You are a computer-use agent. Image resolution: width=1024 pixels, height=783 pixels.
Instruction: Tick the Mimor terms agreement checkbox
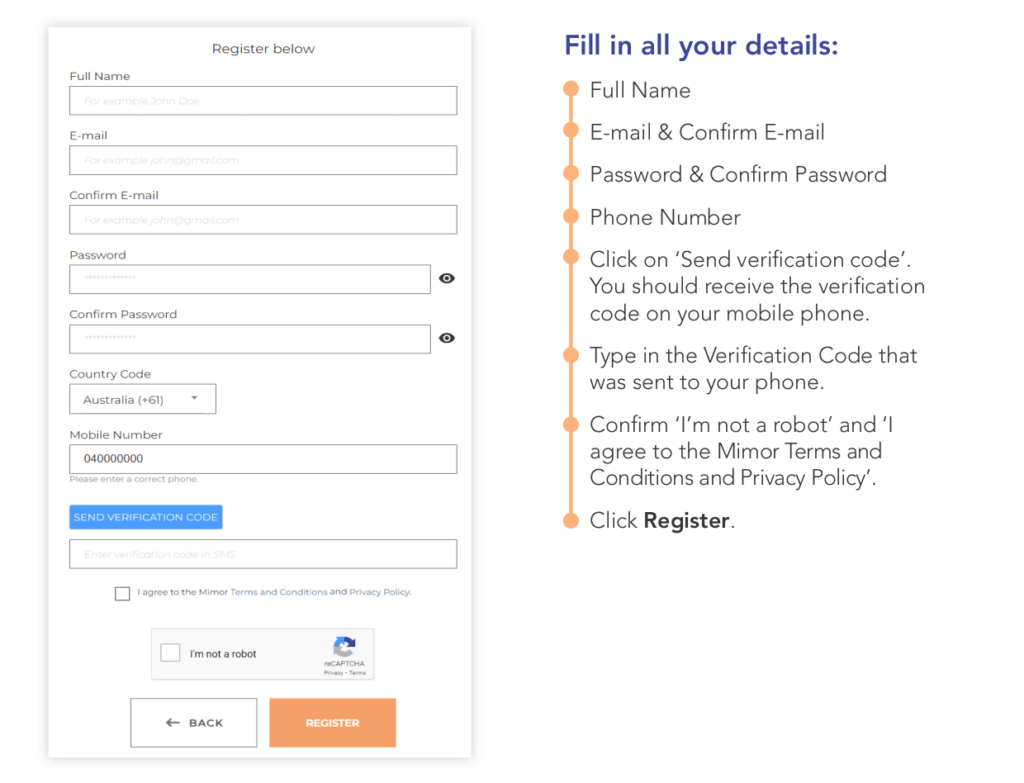(x=122, y=593)
